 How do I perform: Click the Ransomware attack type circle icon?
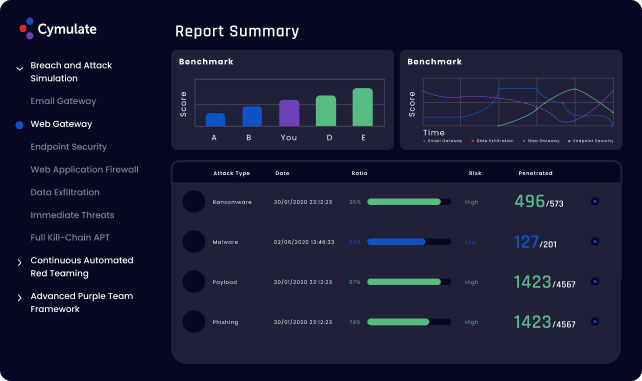194,201
